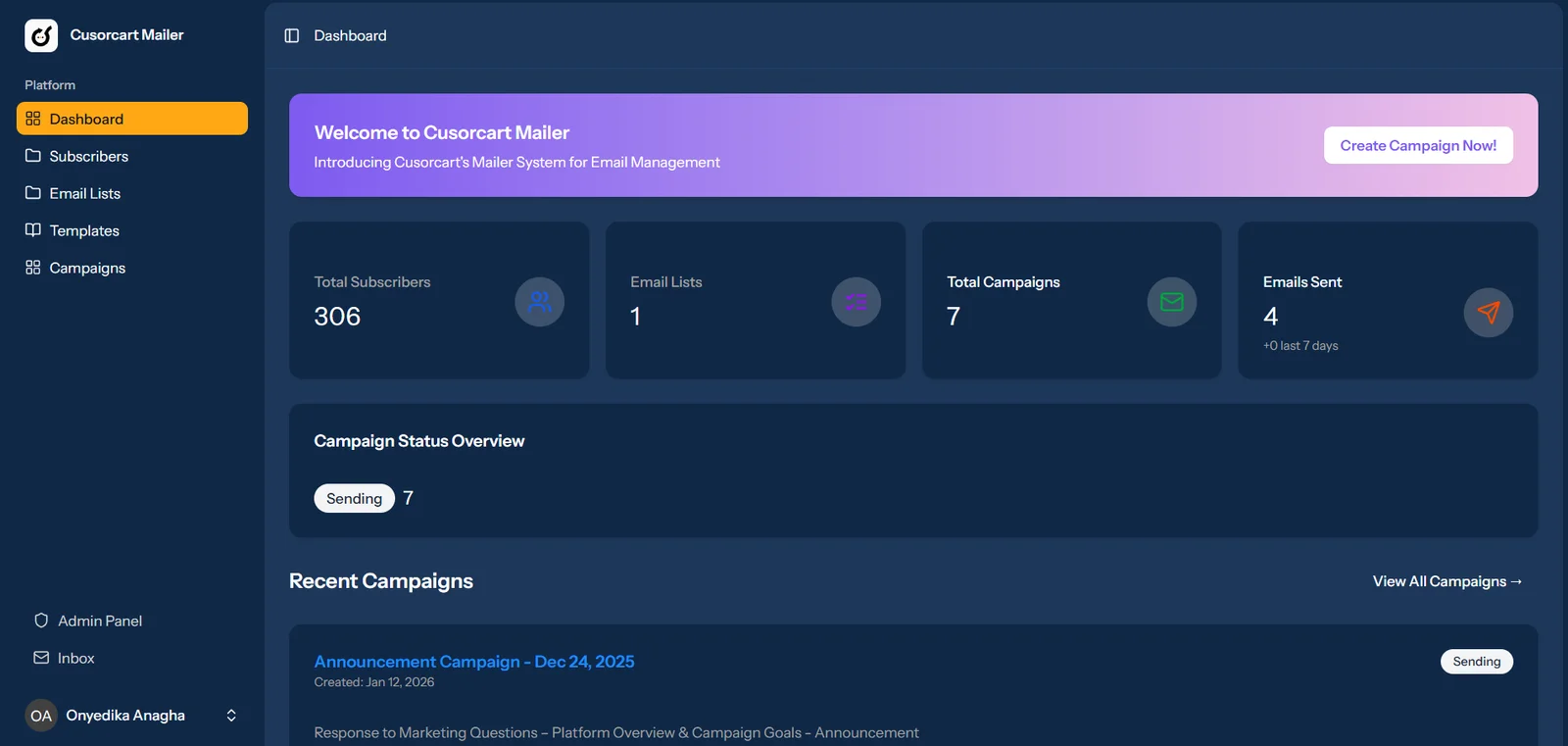Viewport: 1568px width, 746px height.
Task: Open the Dashboard sidebar item
Action: [x=132, y=119]
